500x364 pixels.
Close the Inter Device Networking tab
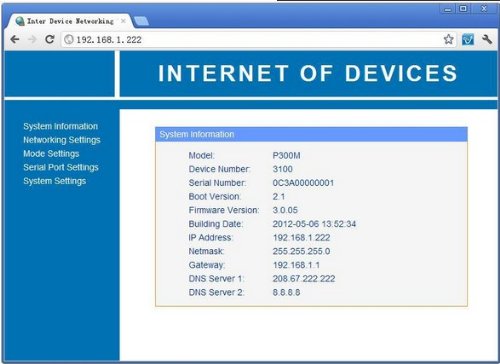pos(123,21)
